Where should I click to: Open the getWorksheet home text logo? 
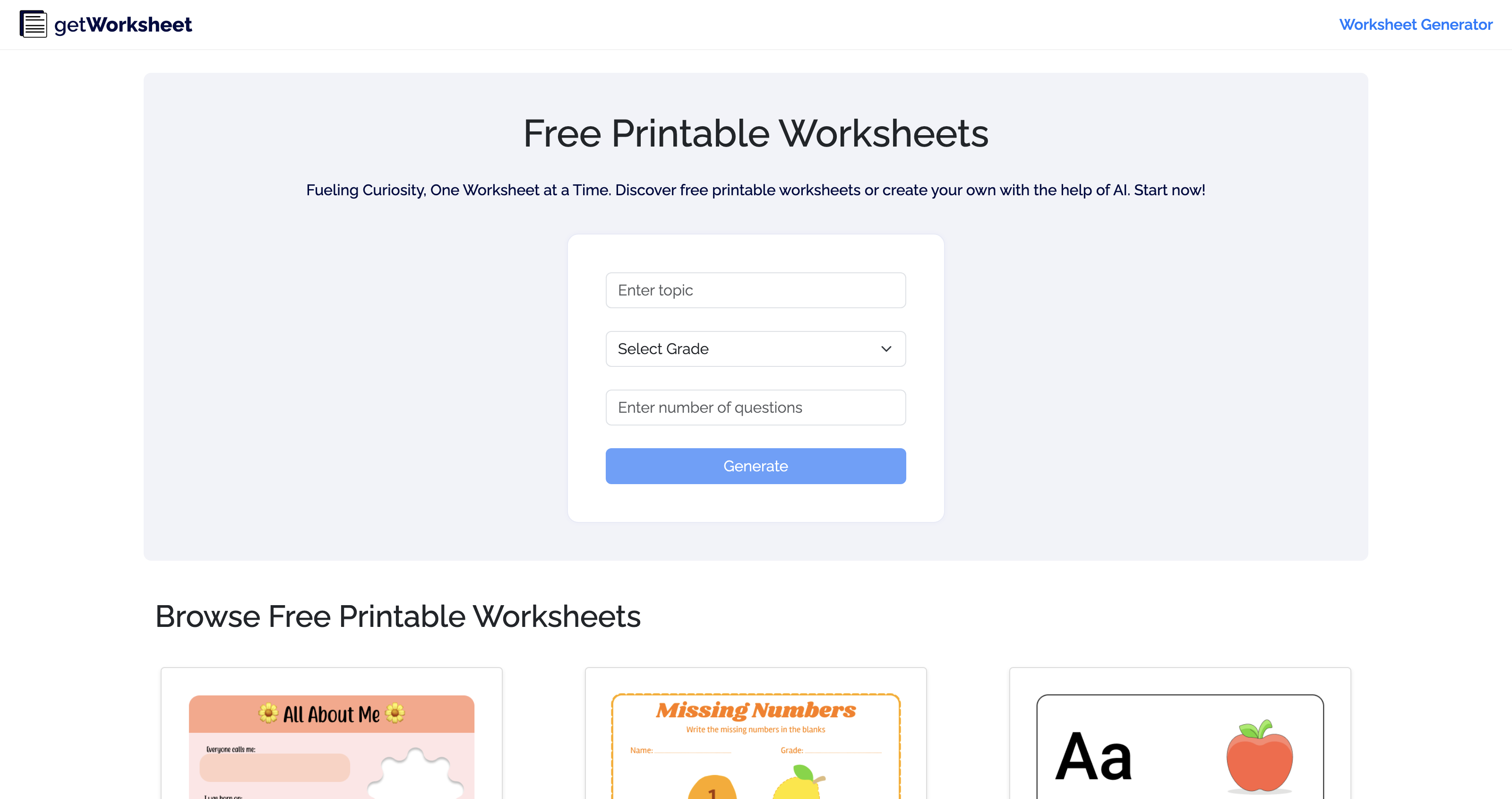click(123, 25)
